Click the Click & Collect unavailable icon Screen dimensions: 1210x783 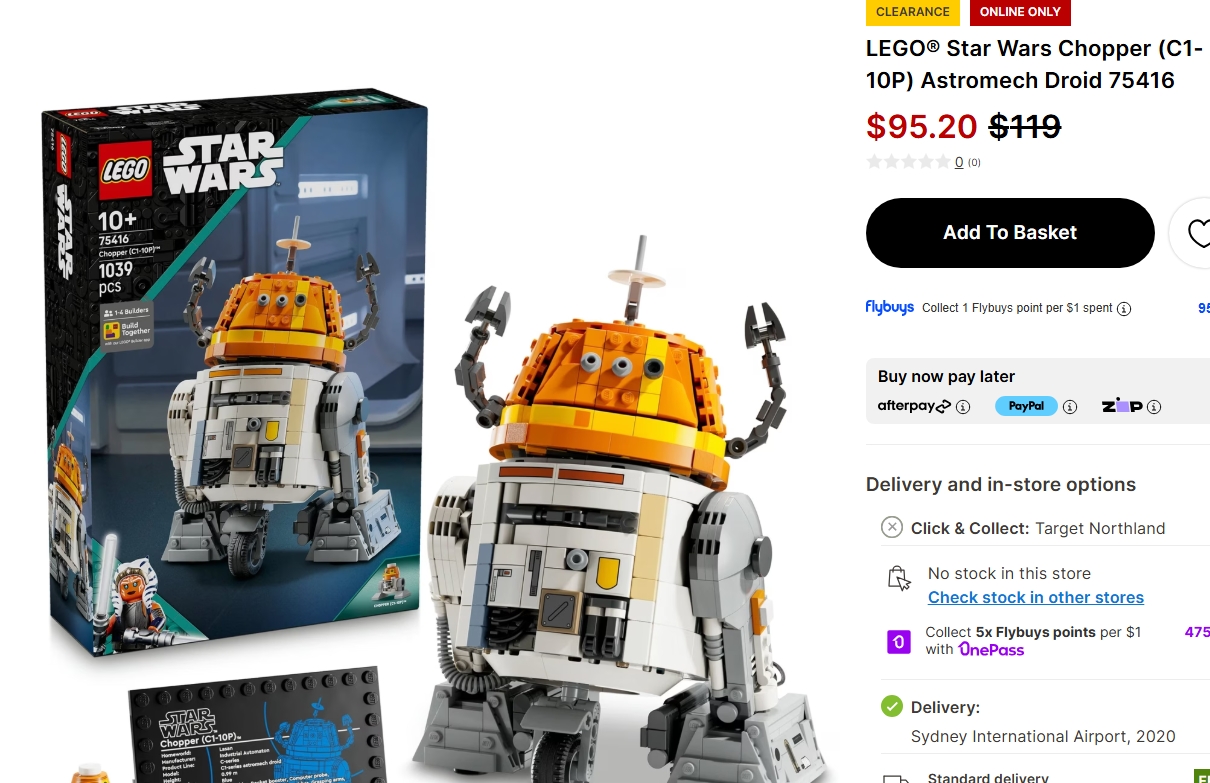click(892, 527)
